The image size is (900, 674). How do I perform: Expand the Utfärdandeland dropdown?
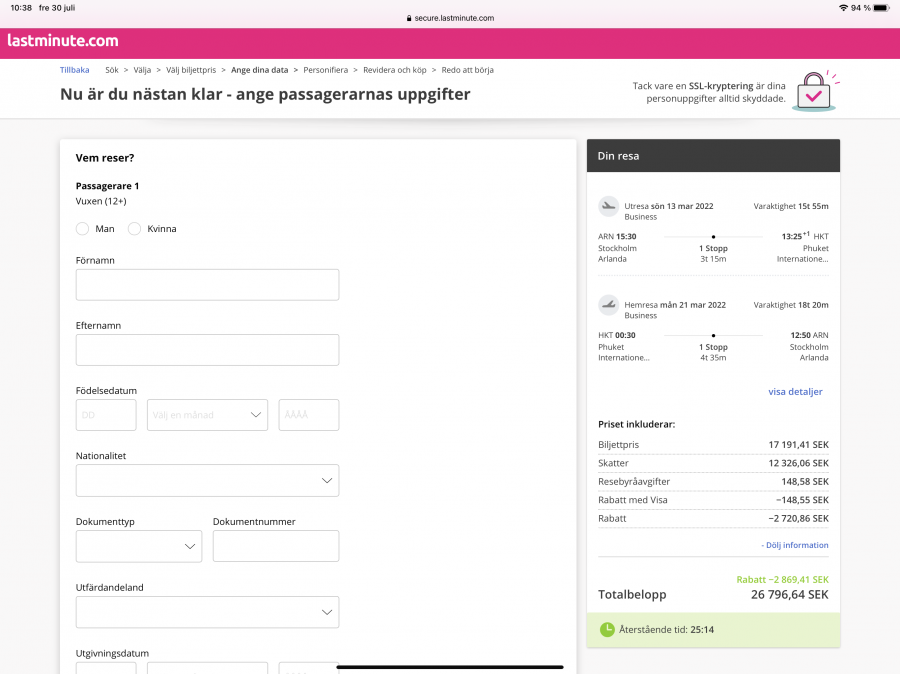coord(207,612)
